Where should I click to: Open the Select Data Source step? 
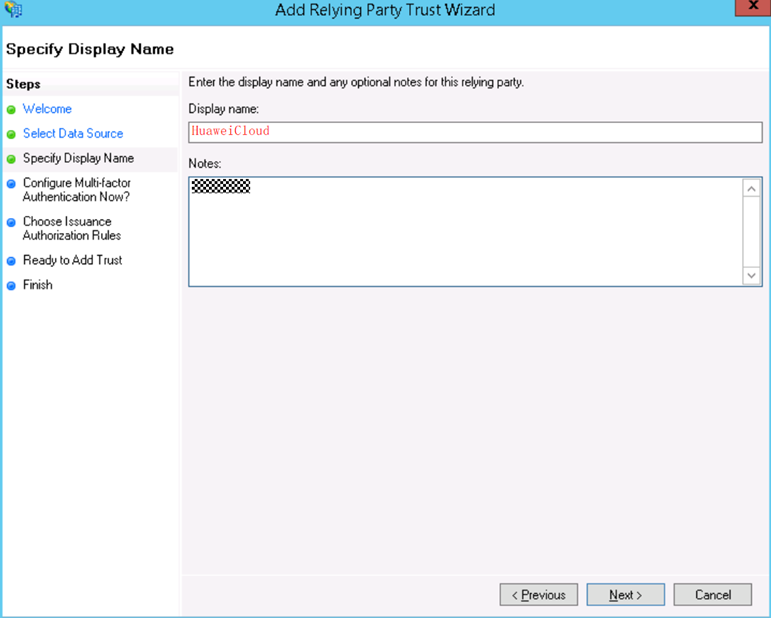click(73, 133)
